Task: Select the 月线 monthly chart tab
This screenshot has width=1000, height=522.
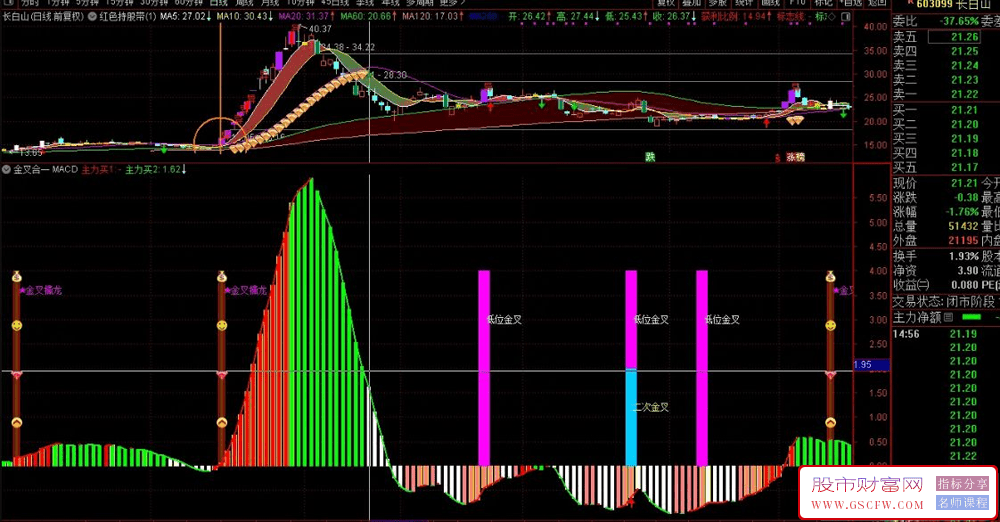Action: click(x=270, y=3)
